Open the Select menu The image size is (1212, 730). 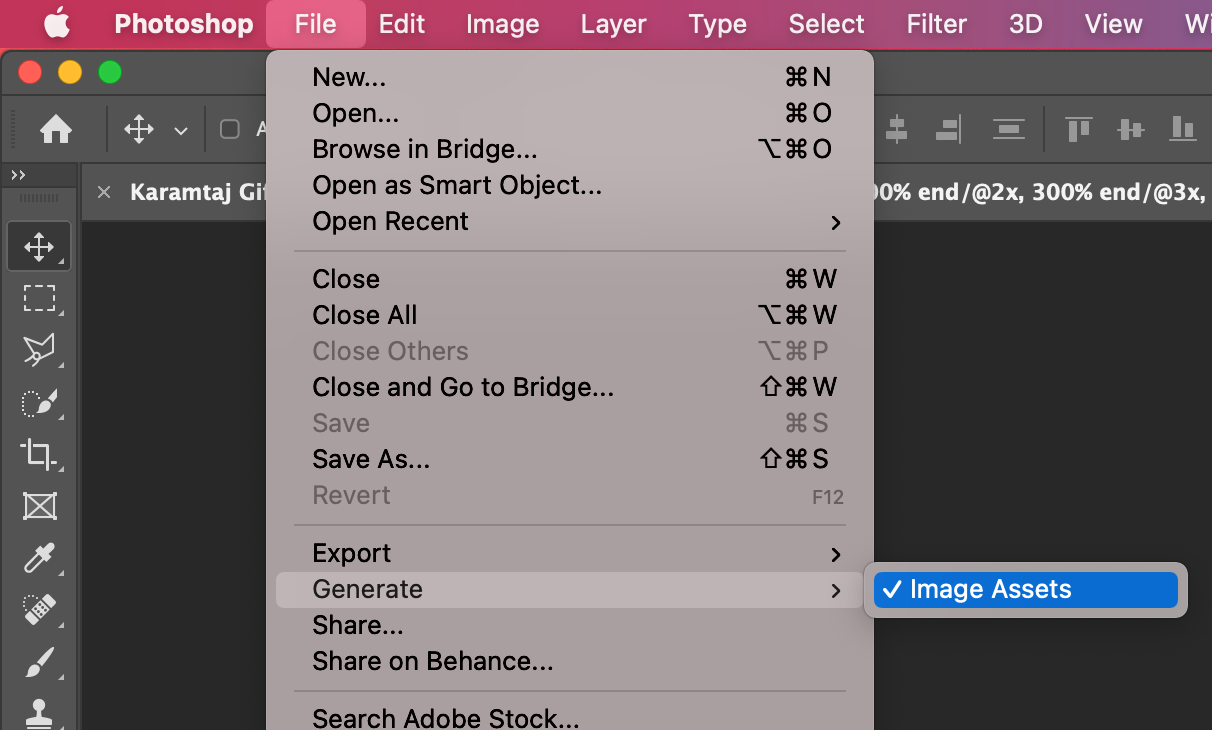click(827, 24)
